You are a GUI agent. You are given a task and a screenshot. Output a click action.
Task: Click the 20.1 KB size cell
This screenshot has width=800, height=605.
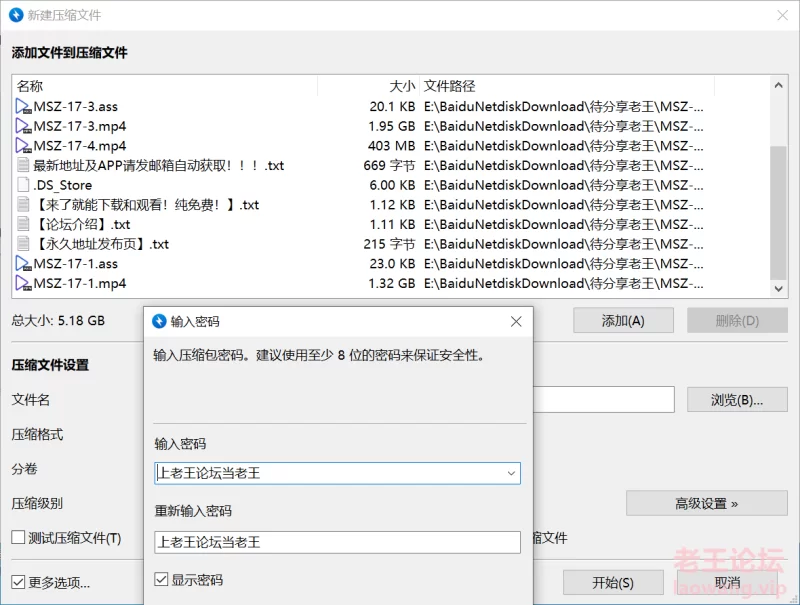392,107
